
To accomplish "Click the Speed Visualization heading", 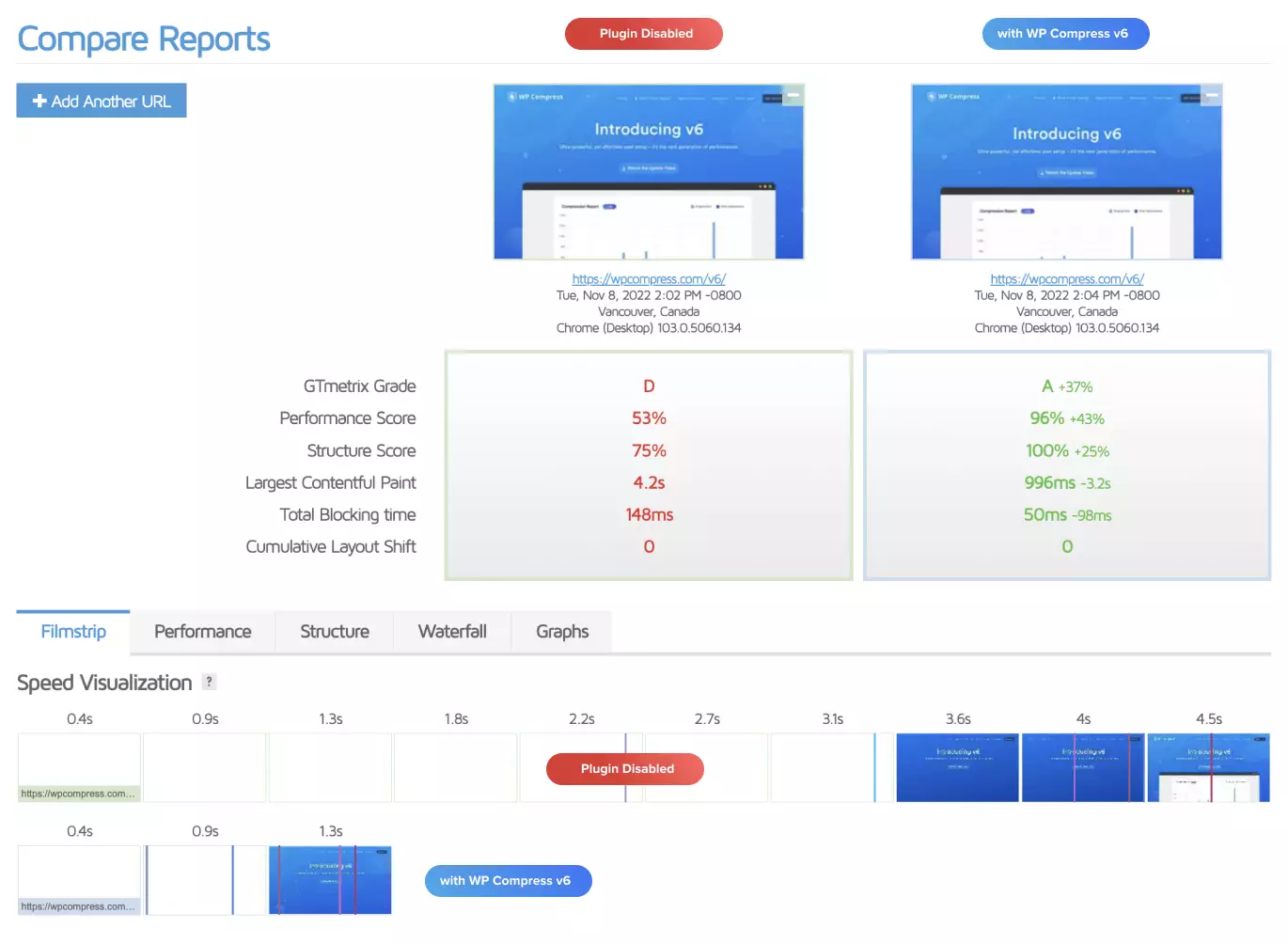I will coord(104,683).
